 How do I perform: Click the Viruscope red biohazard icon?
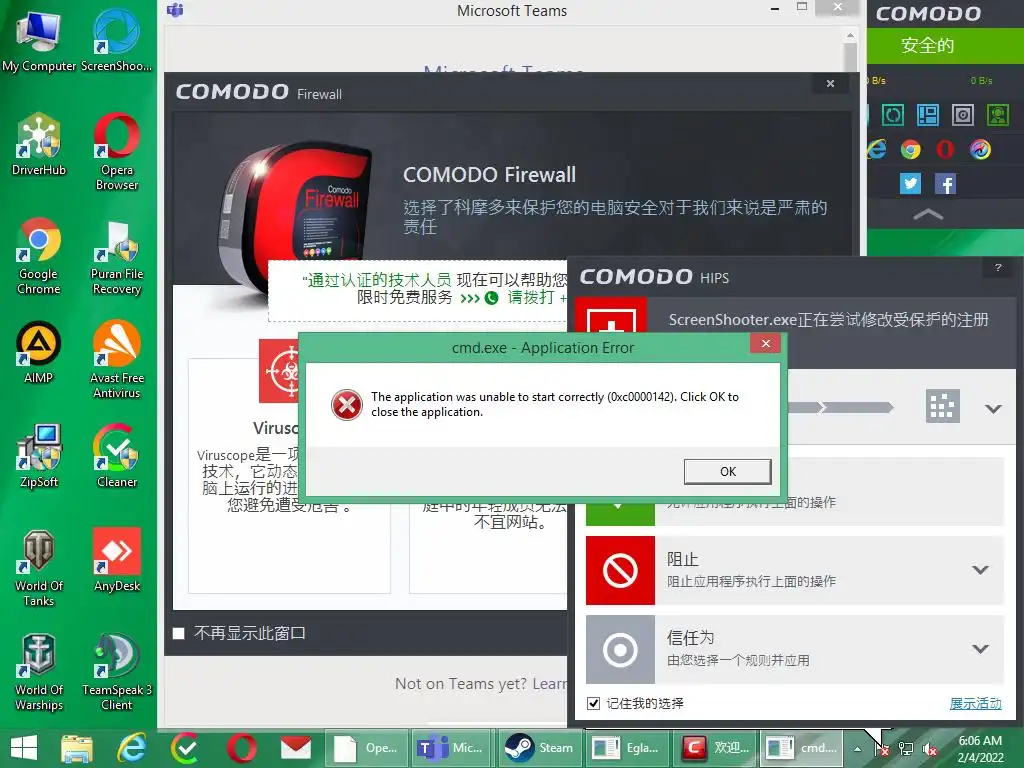click(281, 371)
